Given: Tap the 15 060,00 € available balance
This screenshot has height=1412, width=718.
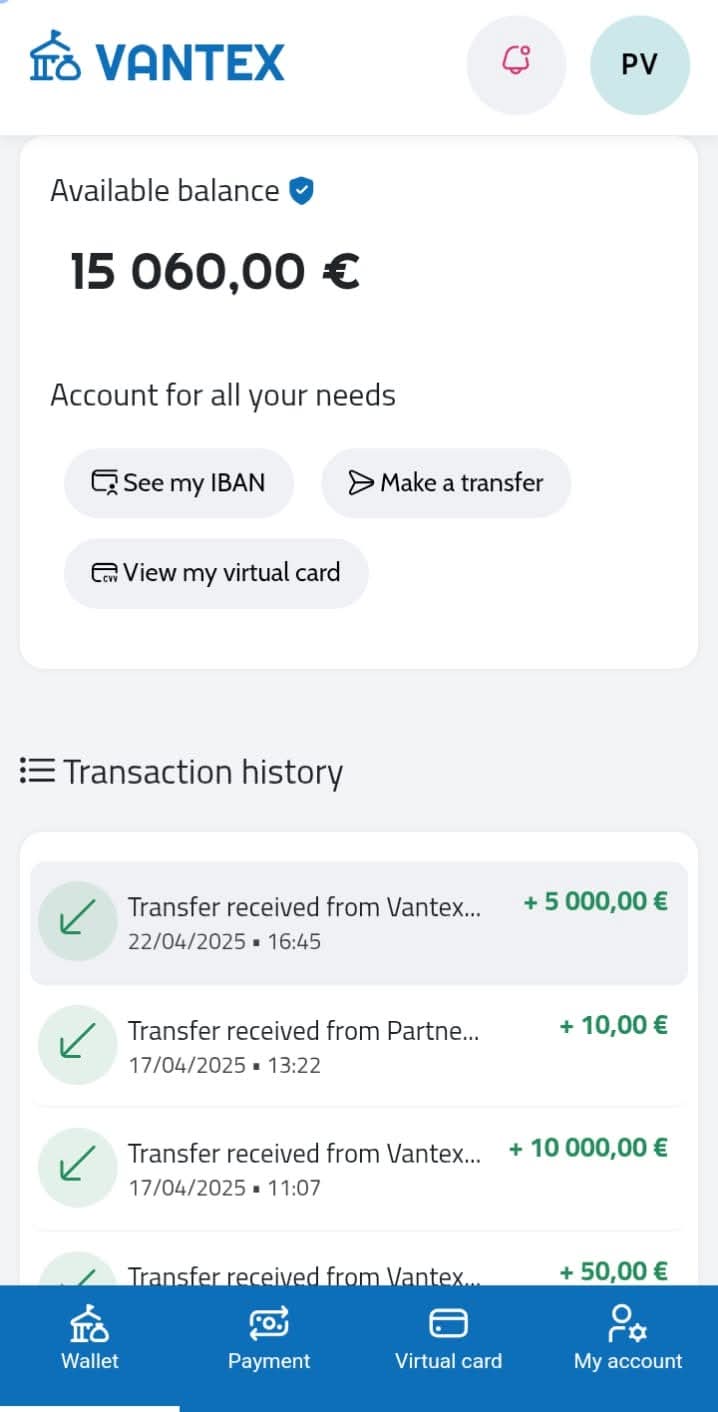Looking at the screenshot, I should [214, 271].
